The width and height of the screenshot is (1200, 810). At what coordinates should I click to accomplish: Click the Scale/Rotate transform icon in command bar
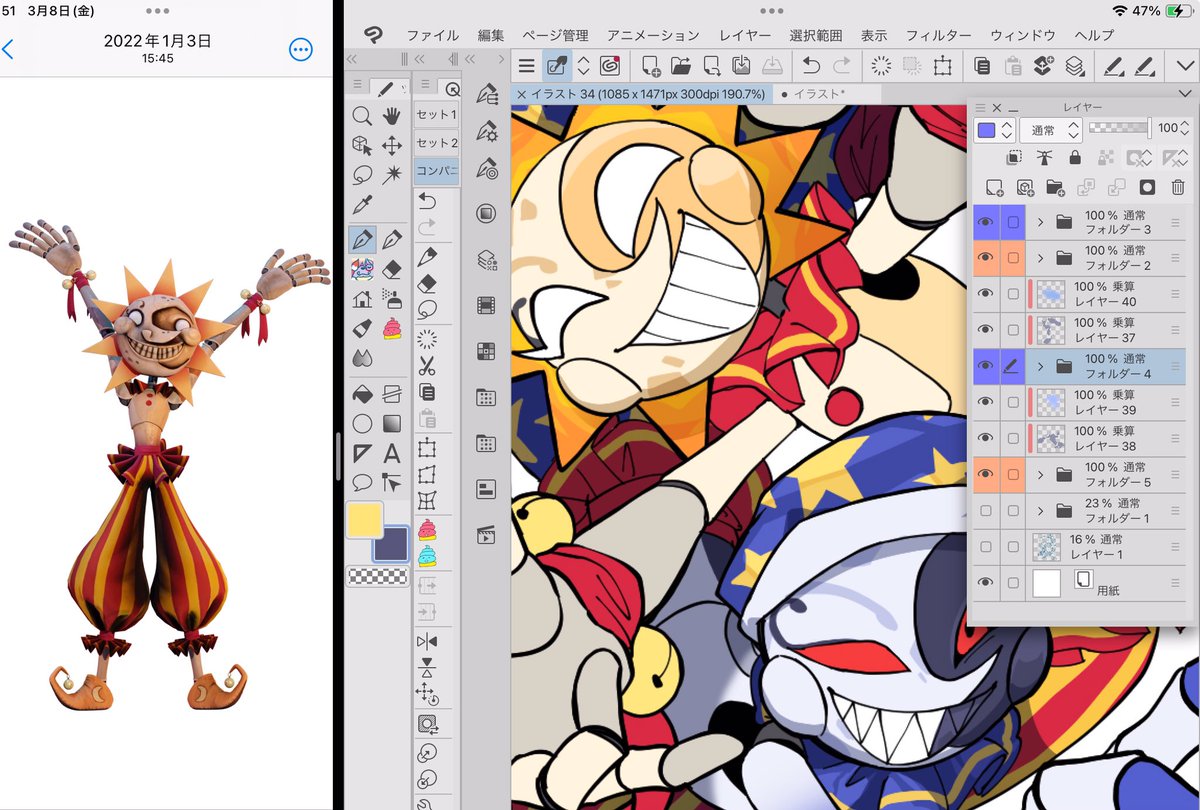(942, 66)
